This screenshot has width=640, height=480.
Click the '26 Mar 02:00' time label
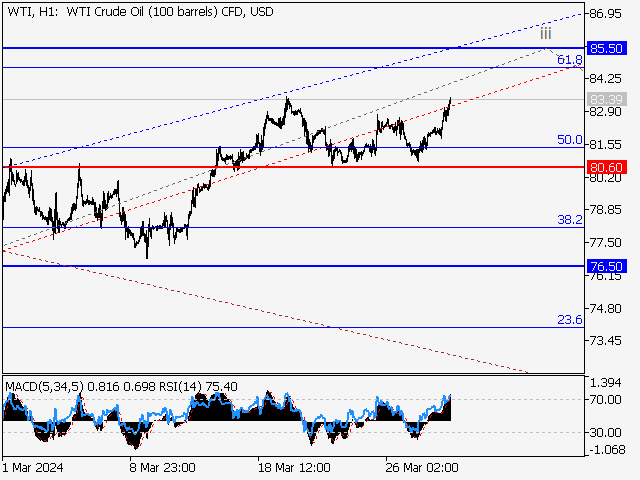[422, 468]
